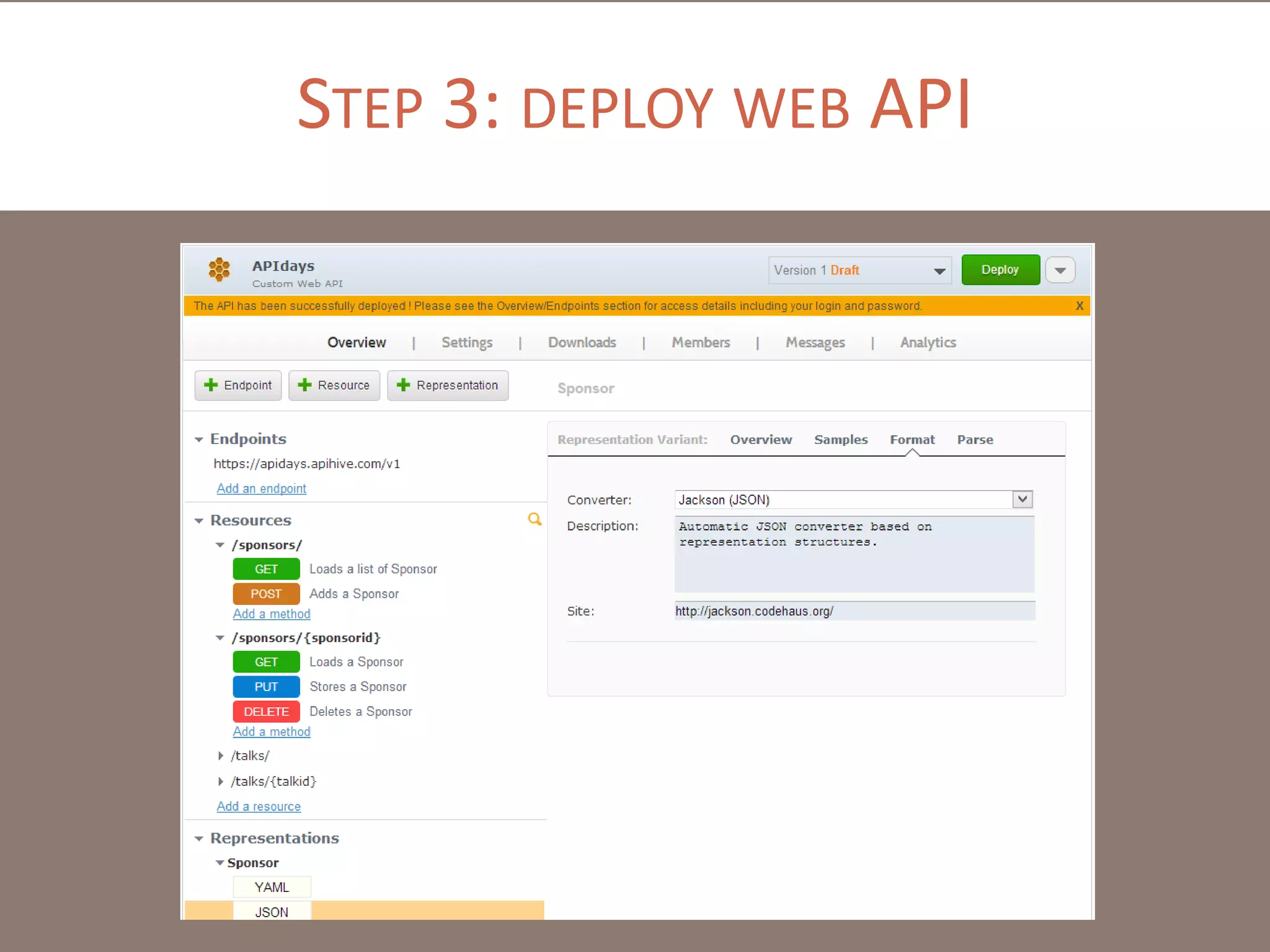Expand the /talks/ resource

click(221, 756)
